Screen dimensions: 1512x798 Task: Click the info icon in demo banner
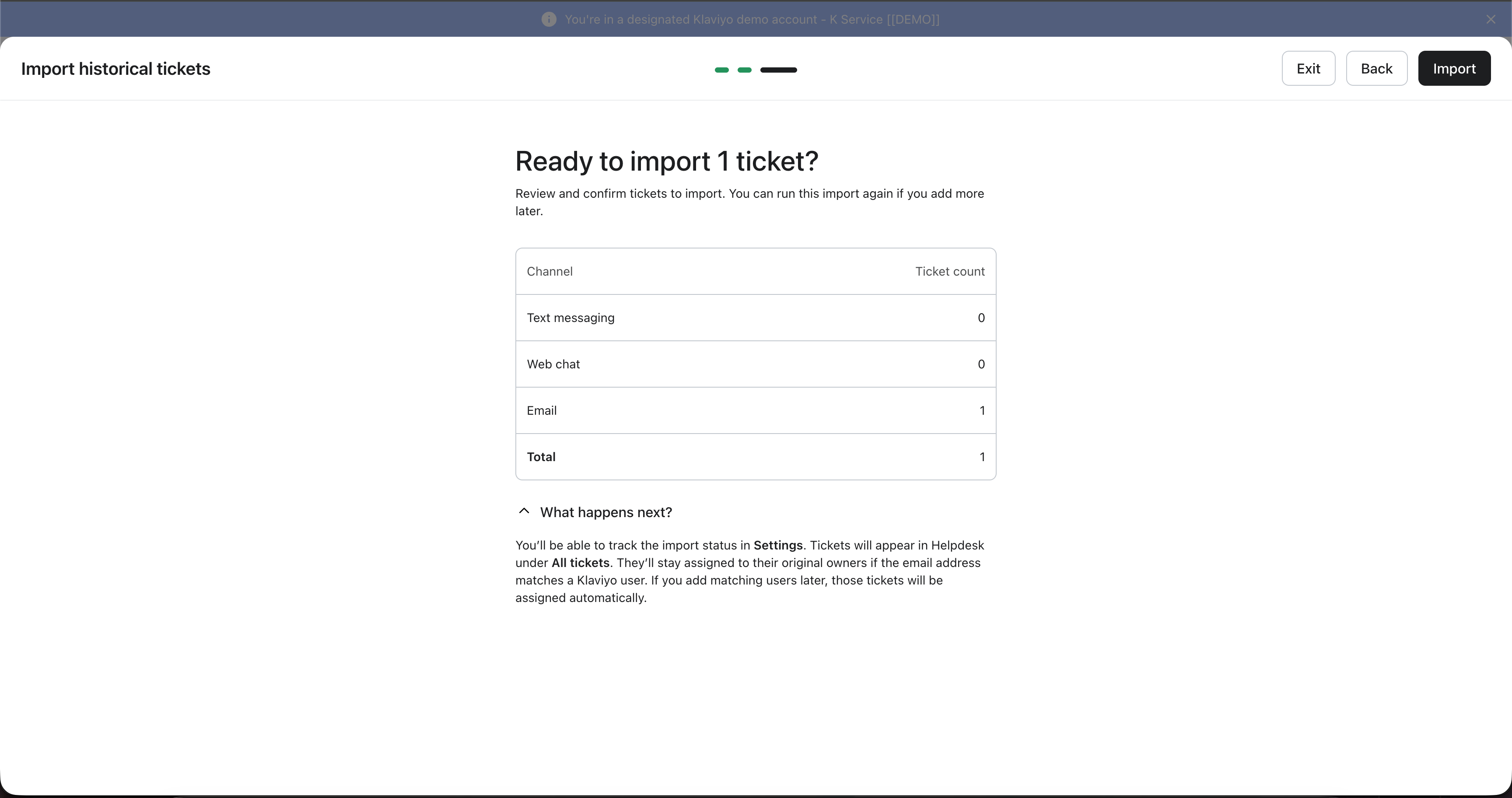pyautogui.click(x=549, y=19)
